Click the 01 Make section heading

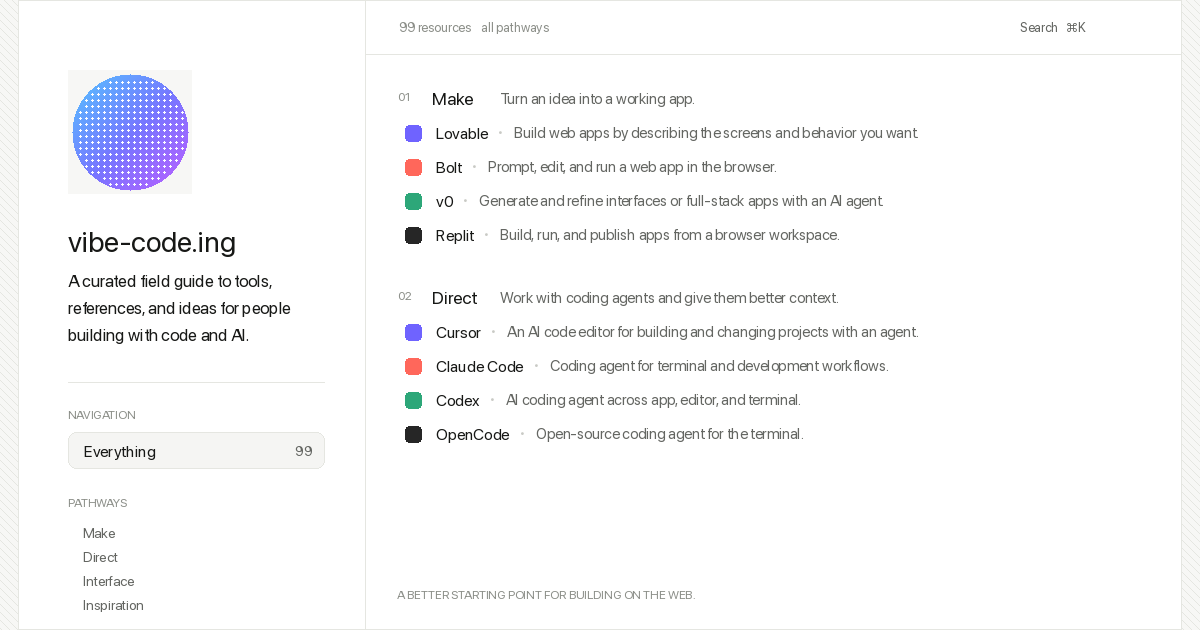click(x=452, y=99)
